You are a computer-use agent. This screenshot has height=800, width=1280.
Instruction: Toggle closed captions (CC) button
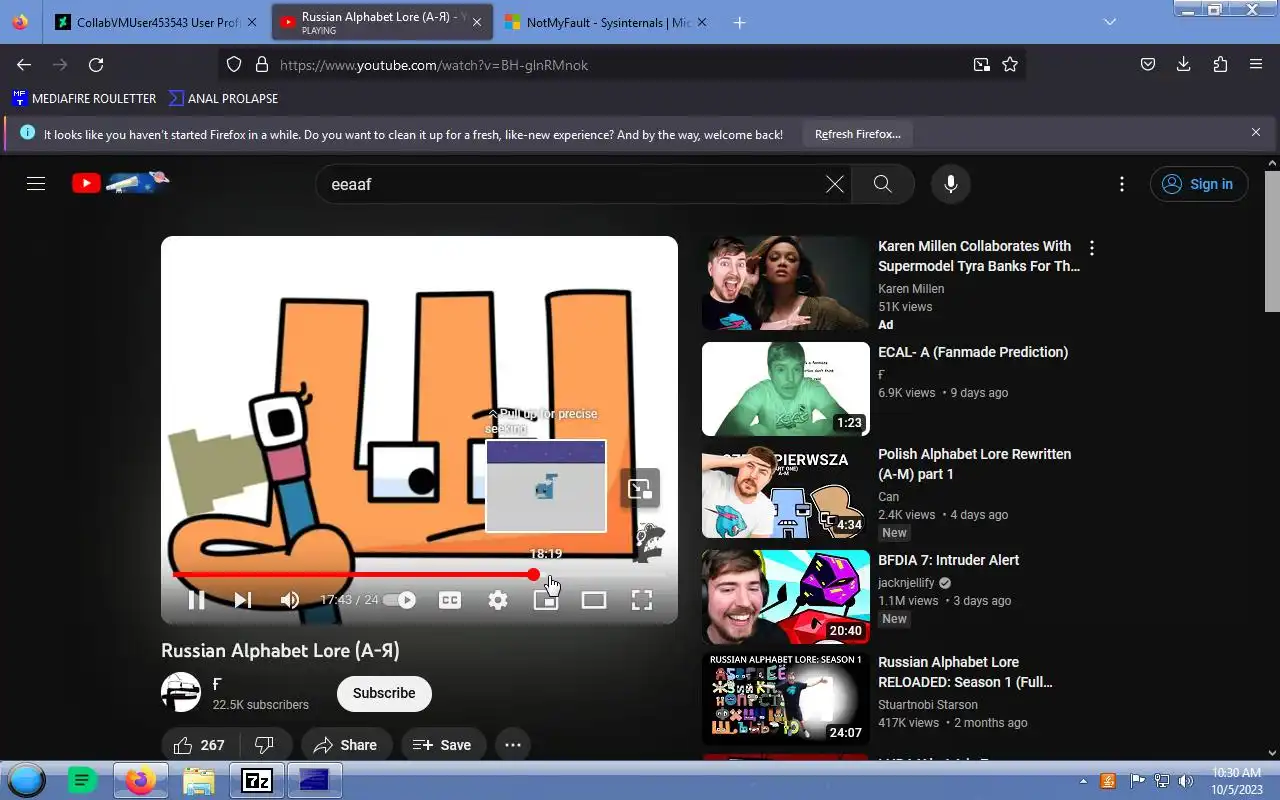pos(450,600)
